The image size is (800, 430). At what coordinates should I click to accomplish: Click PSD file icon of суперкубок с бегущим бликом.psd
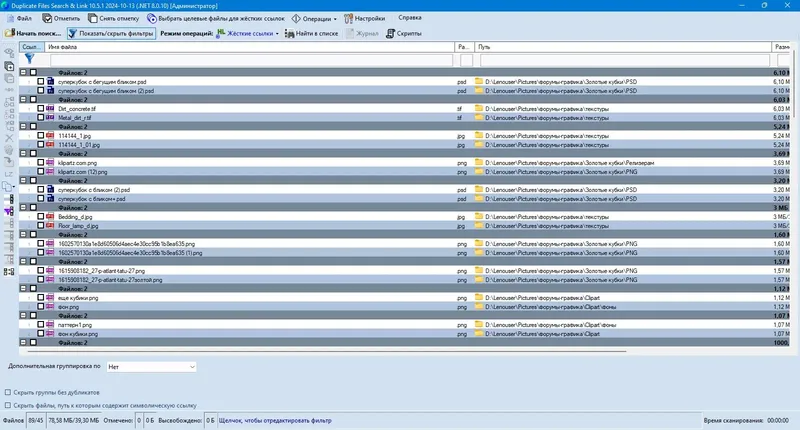[50, 82]
